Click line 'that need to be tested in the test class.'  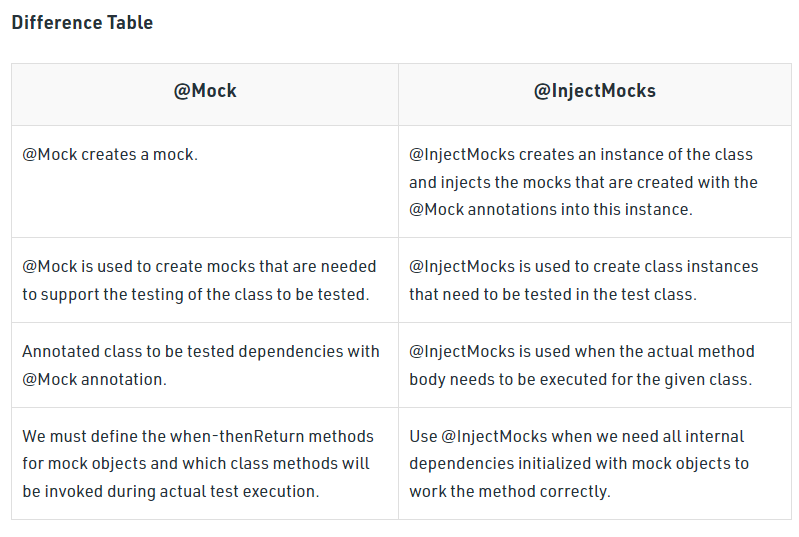pos(553,294)
